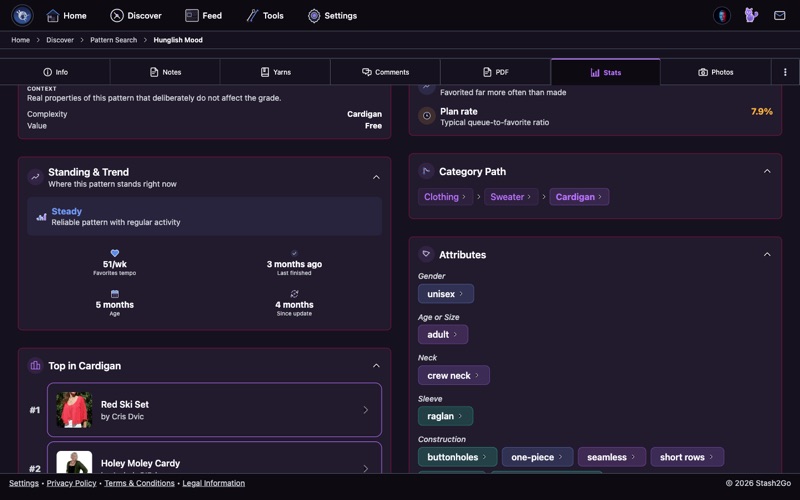Image resolution: width=800 pixels, height=500 pixels.
Task: Click the Hunglish Mood breadcrumb title
Action: [178, 40]
